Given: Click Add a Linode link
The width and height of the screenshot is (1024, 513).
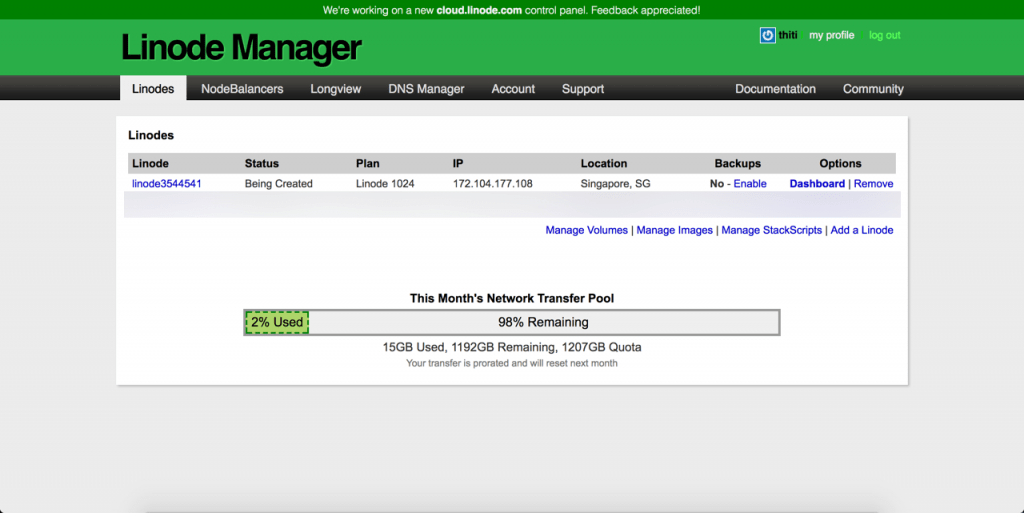Looking at the screenshot, I should 861,230.
